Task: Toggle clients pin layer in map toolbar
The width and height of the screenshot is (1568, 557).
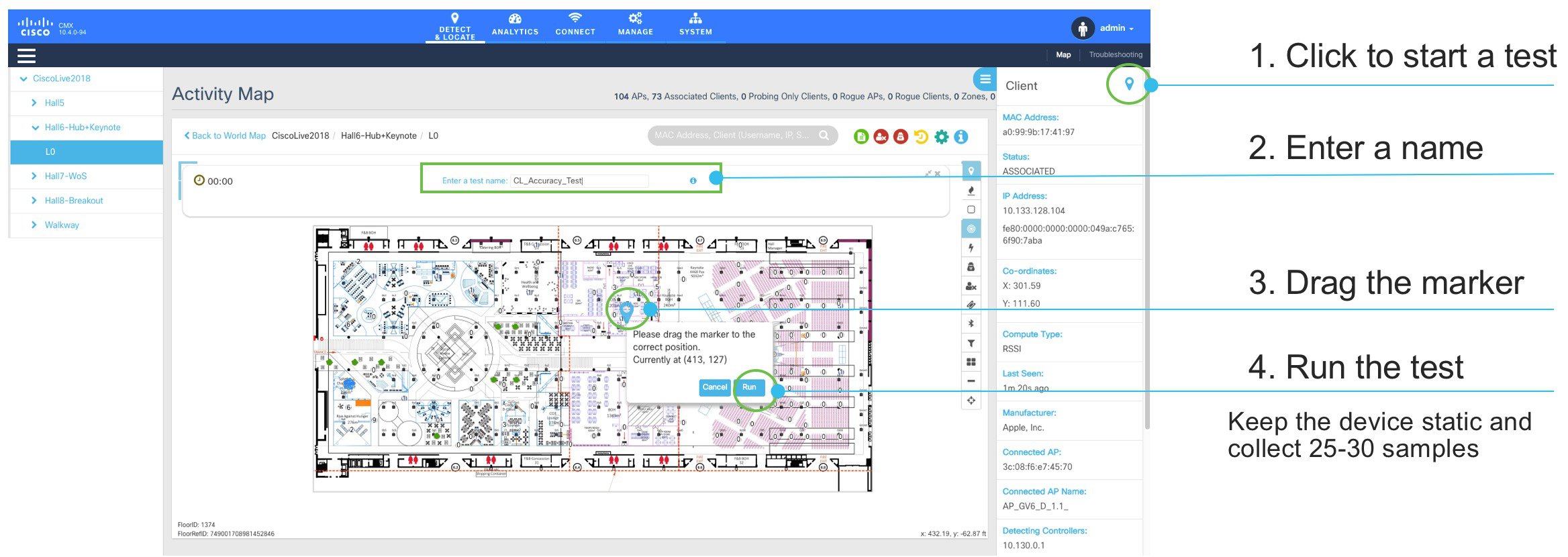Action: [971, 171]
